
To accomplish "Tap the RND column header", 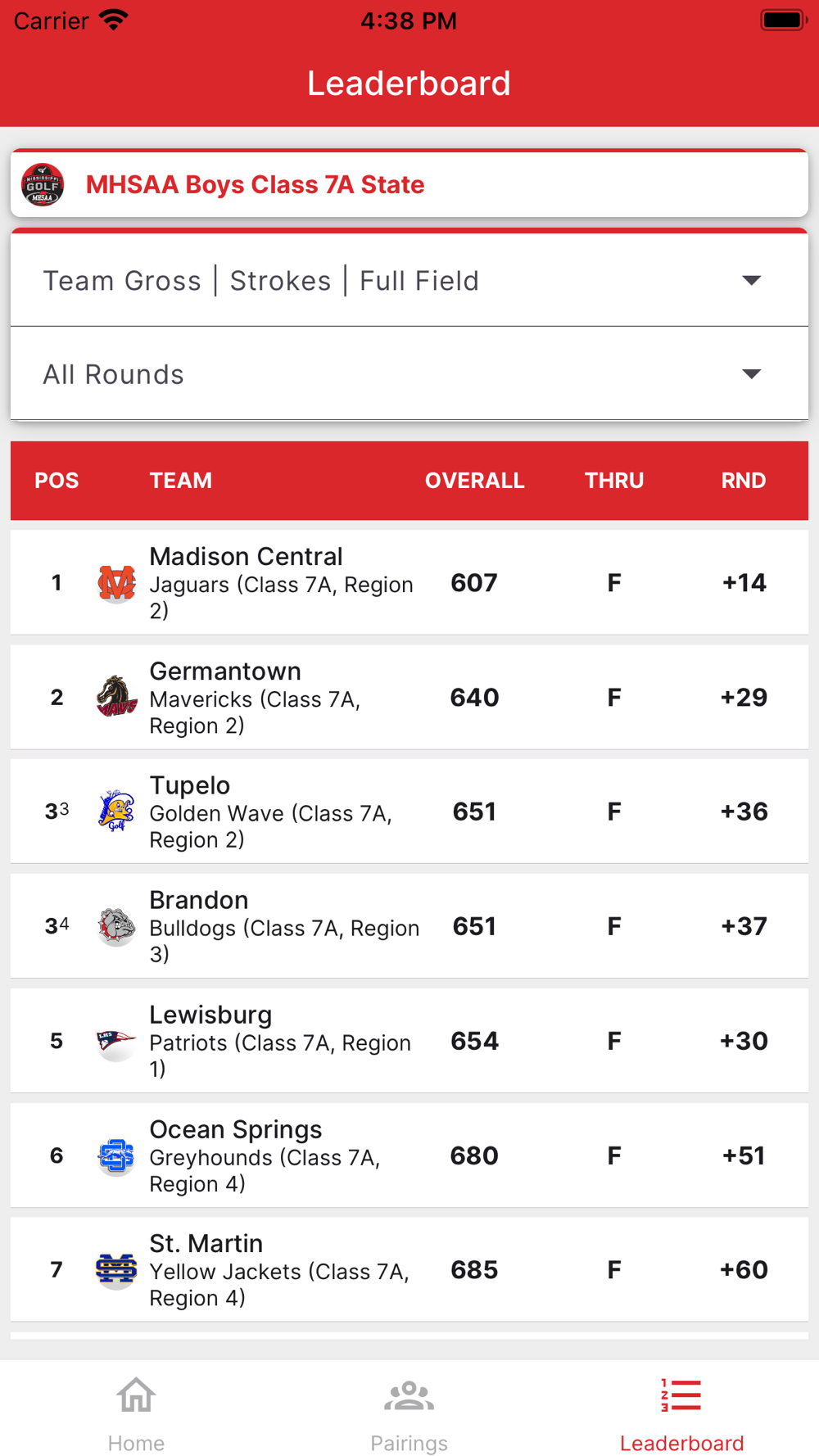I will [743, 481].
